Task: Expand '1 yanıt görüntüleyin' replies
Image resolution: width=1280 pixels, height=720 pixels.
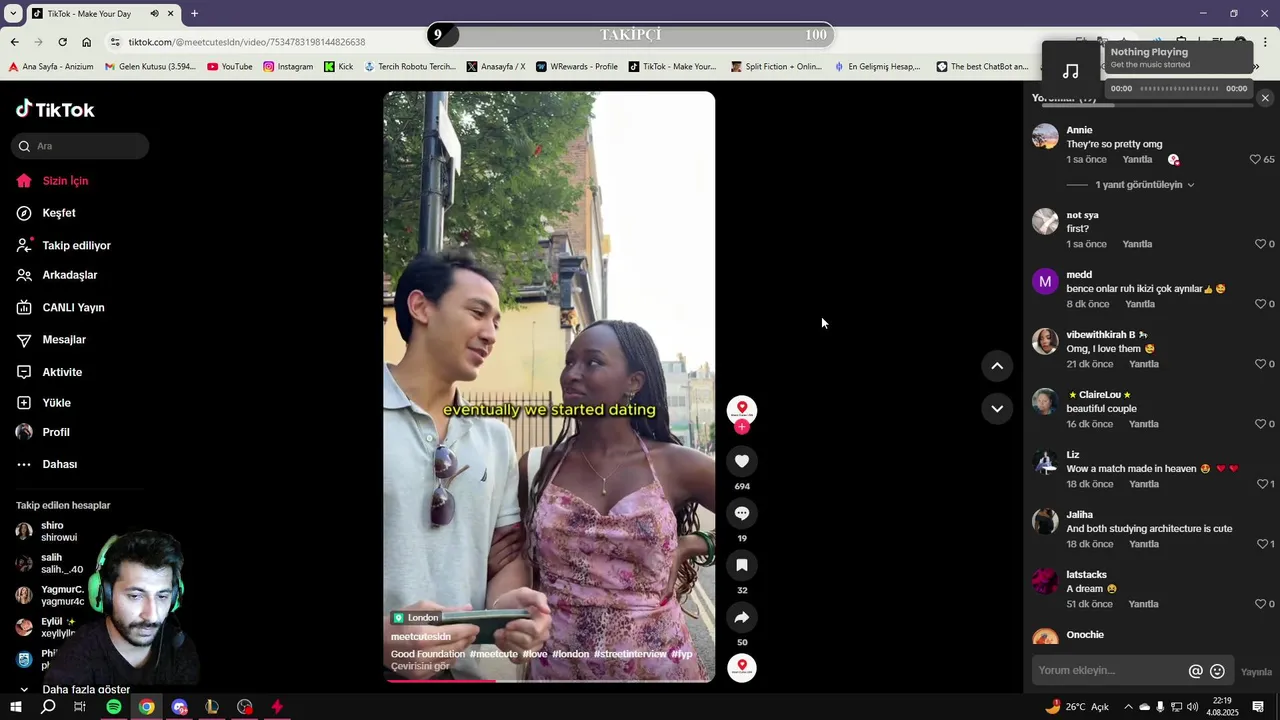Action: pos(1144,185)
